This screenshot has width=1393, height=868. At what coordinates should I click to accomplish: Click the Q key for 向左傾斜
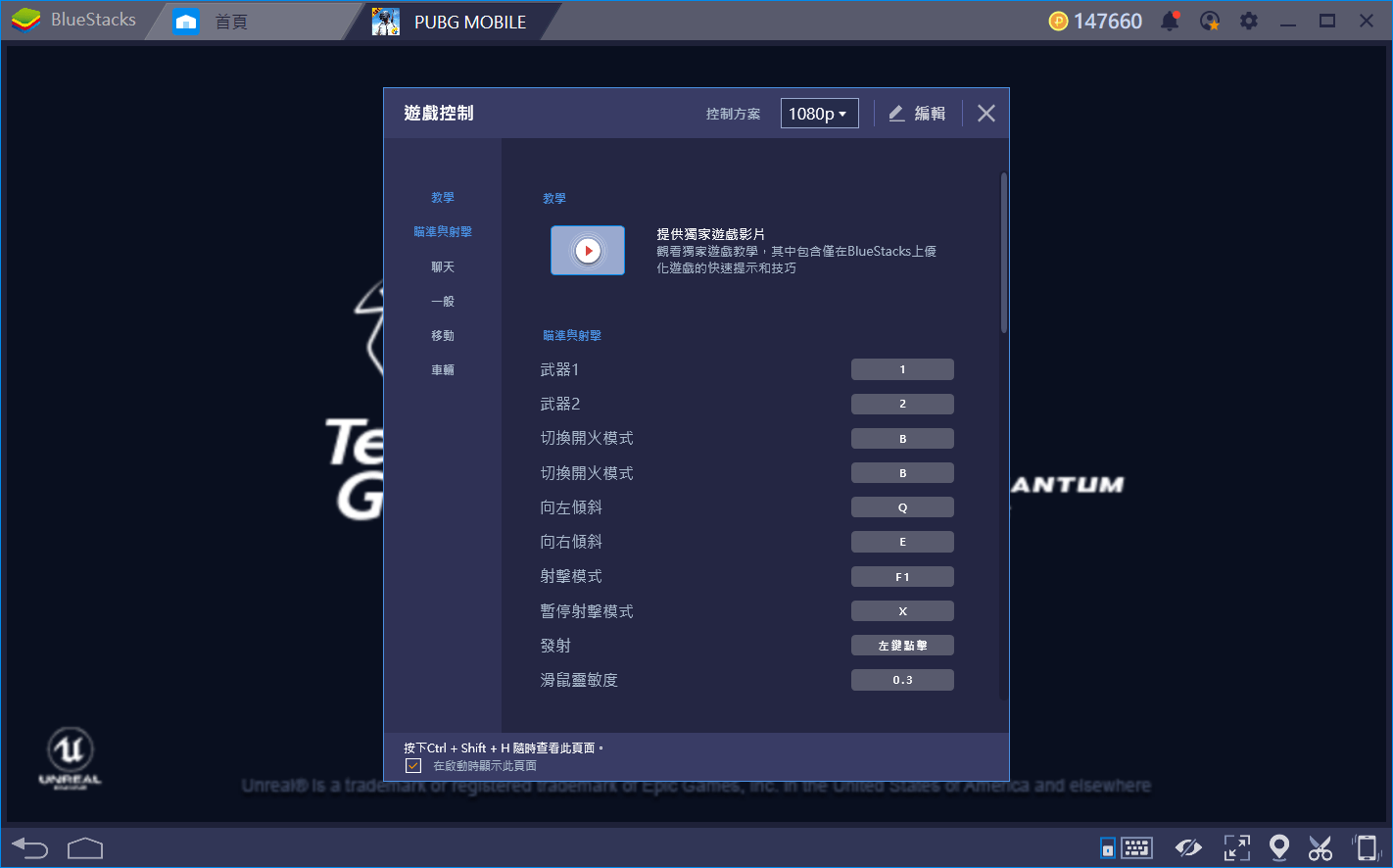(902, 507)
